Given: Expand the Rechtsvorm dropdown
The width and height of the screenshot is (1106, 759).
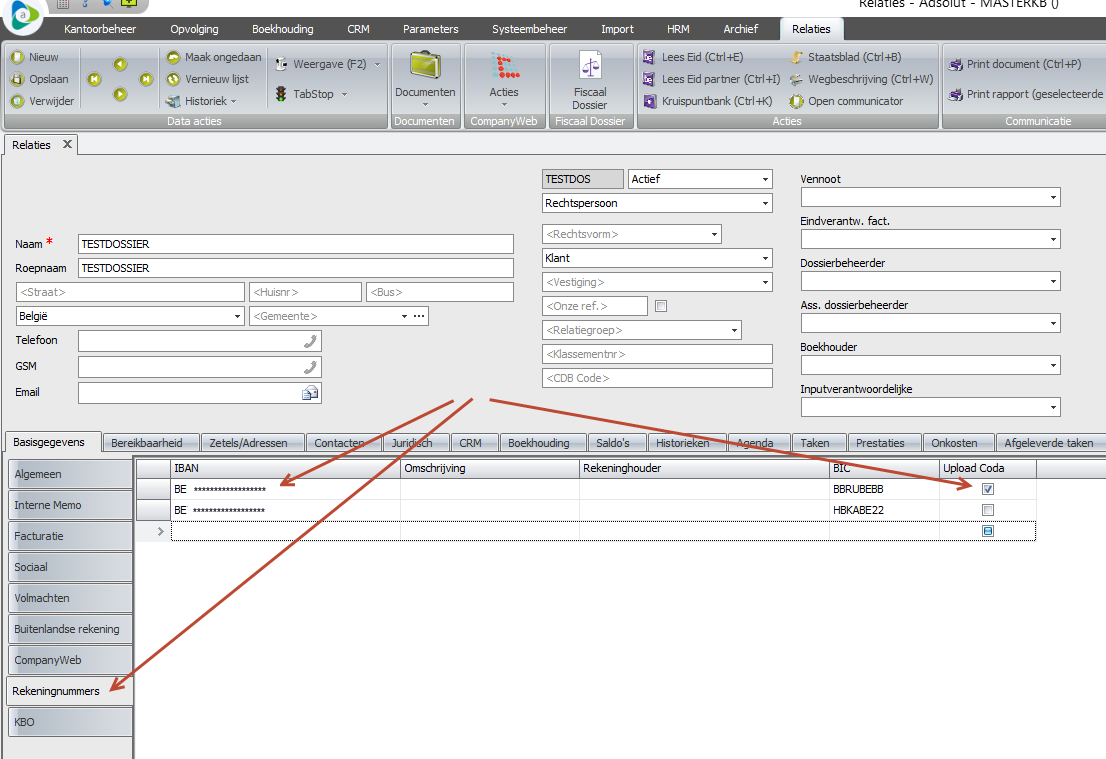Looking at the screenshot, I should (714, 234).
